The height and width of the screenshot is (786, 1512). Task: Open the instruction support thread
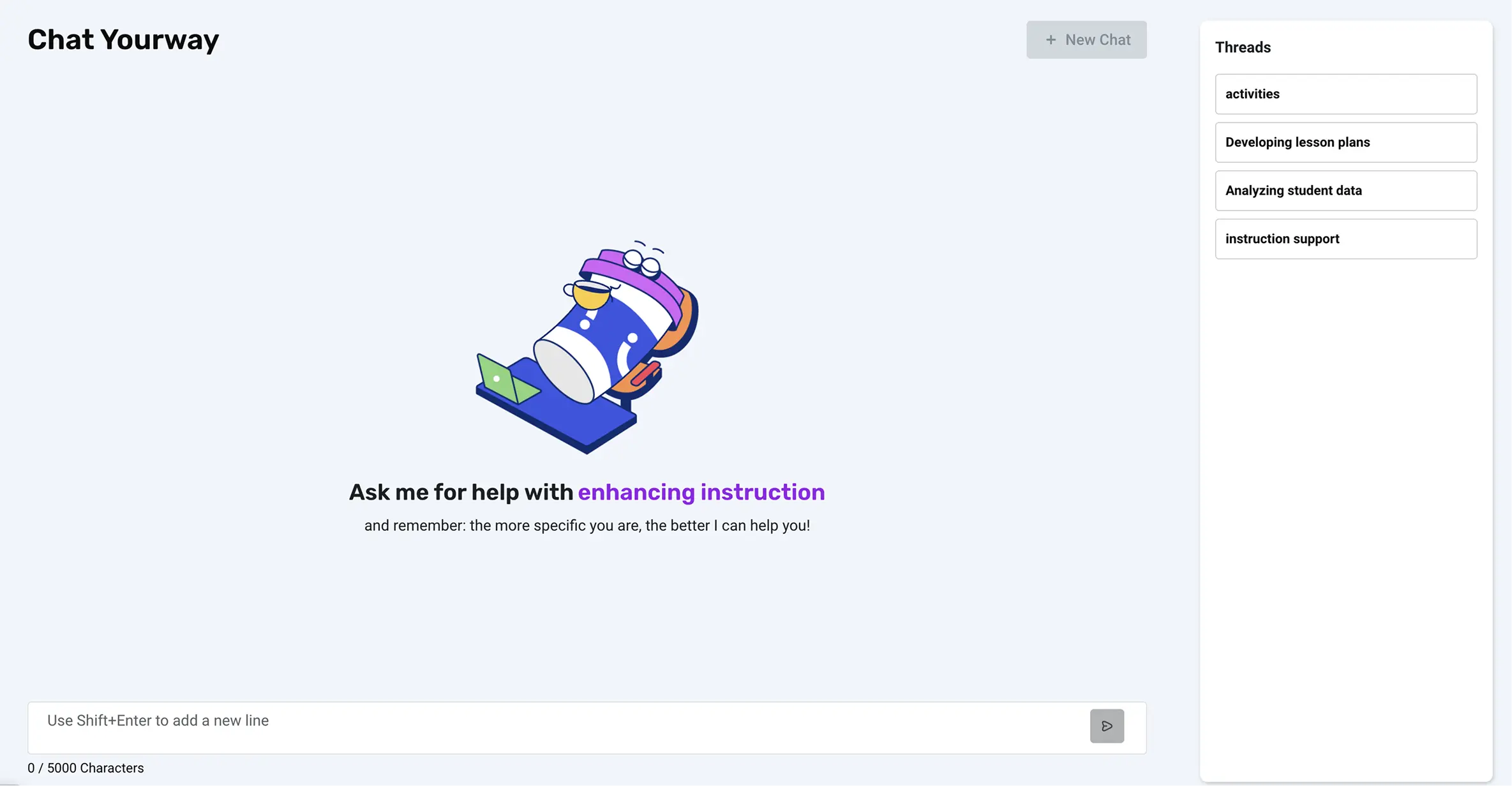(1345, 239)
